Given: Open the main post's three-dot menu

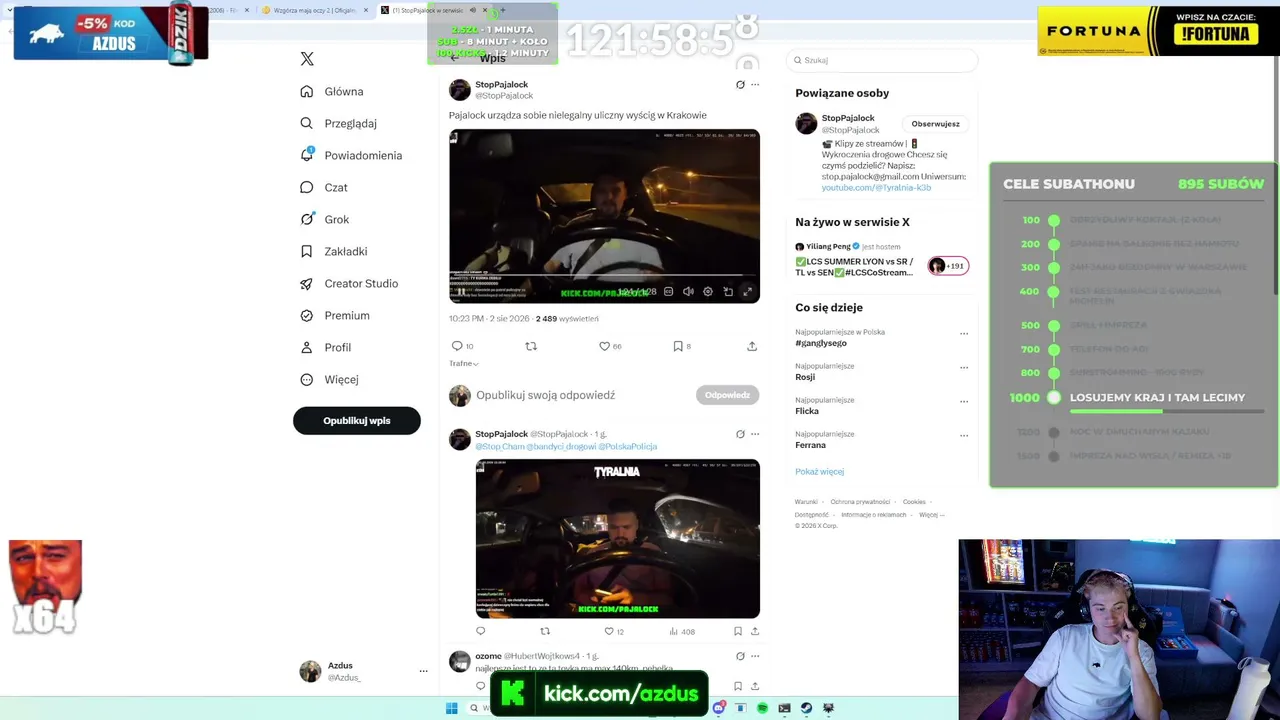Looking at the screenshot, I should tap(755, 85).
